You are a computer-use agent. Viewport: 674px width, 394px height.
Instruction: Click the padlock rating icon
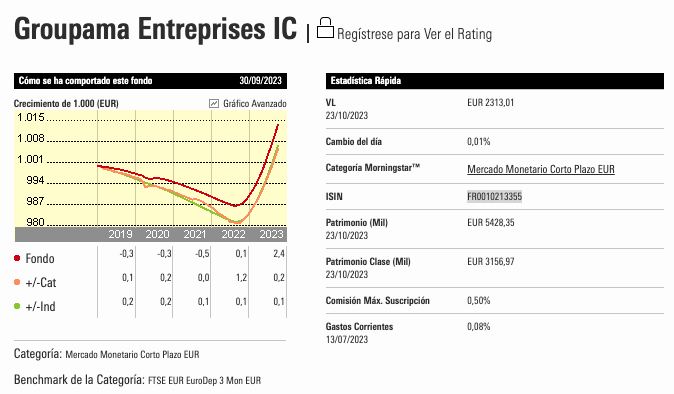coord(325,28)
